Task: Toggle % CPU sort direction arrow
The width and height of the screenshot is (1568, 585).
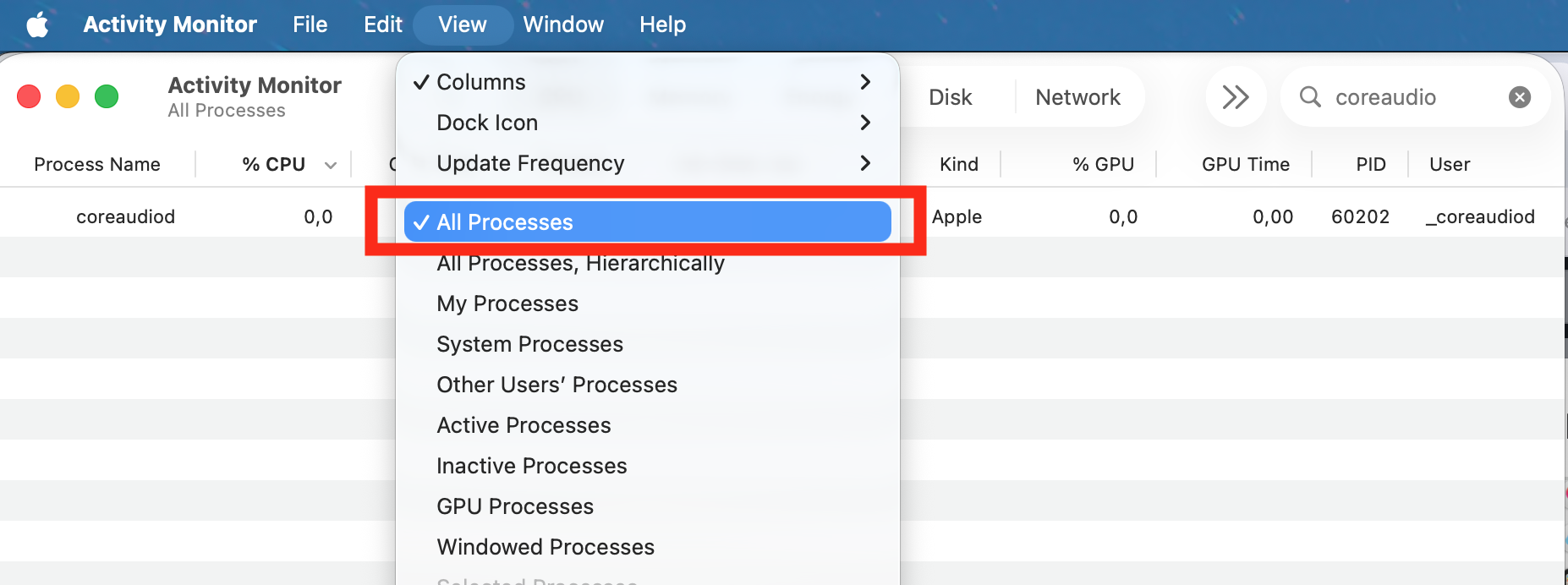Action: tap(331, 165)
